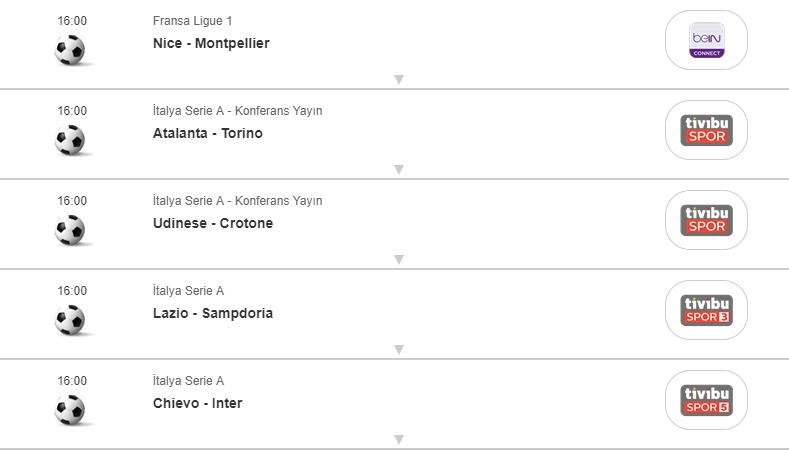Image resolution: width=789 pixels, height=451 pixels.
Task: Open the Tivibu Spor 5 channel logo
Action: (x=706, y=400)
